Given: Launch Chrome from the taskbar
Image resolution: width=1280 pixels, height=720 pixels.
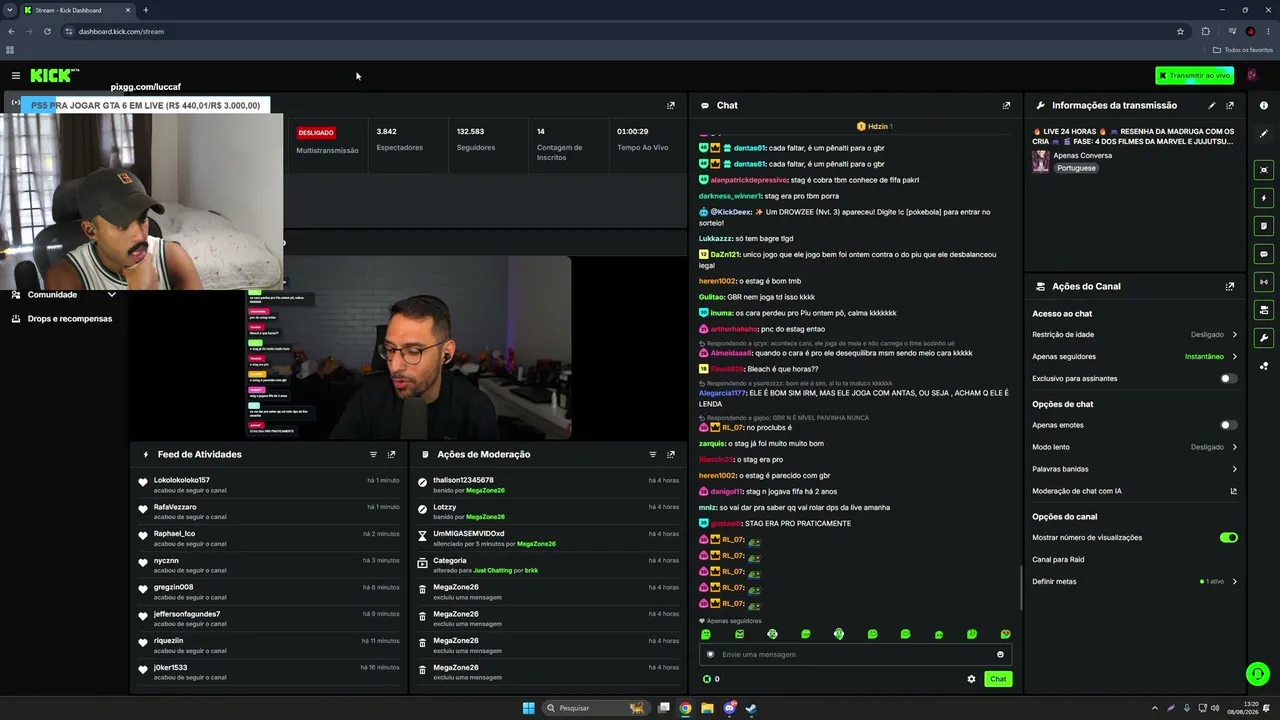Looking at the screenshot, I should 685,708.
